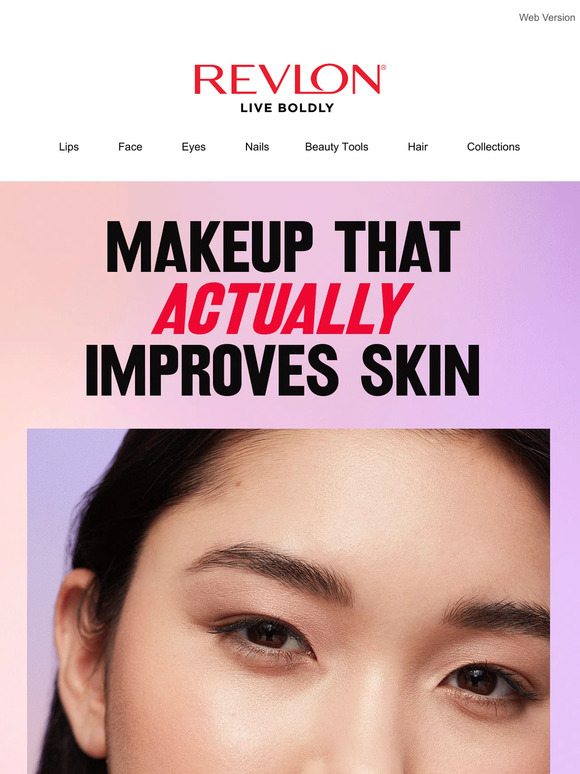Screen dimensions: 580x774
Task: Click the Makeup That headline text
Action: tap(283, 247)
